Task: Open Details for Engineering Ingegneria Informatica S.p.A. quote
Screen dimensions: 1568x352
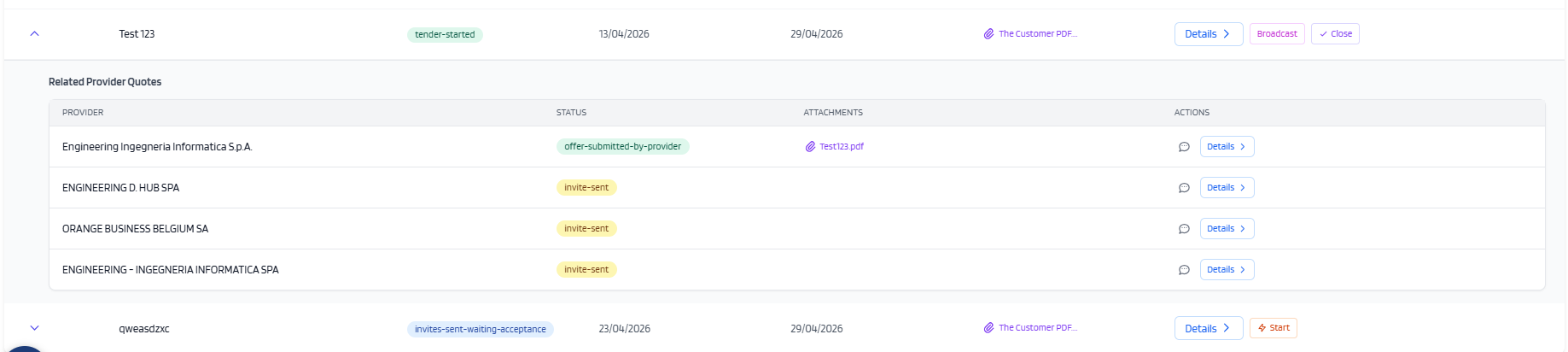Action: click(x=1227, y=147)
